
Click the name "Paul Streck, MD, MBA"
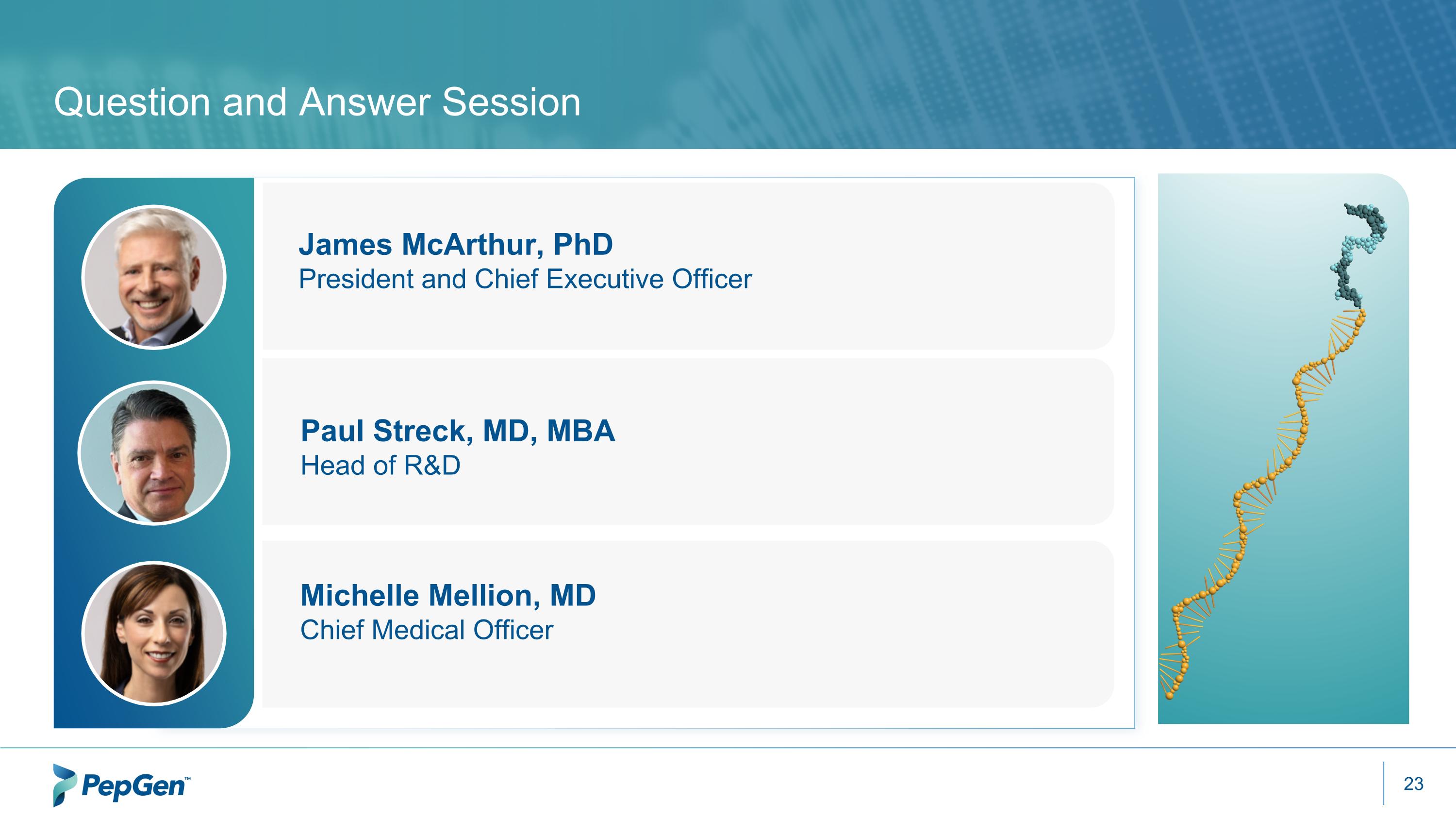pyautogui.click(x=457, y=431)
